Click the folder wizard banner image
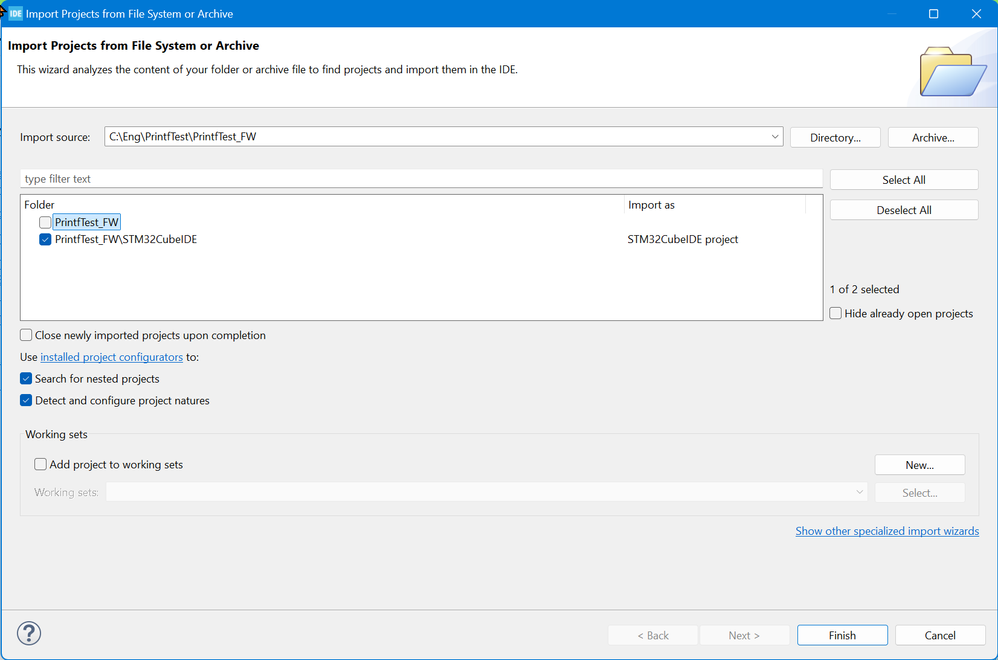The image size is (998, 660). 952,71
